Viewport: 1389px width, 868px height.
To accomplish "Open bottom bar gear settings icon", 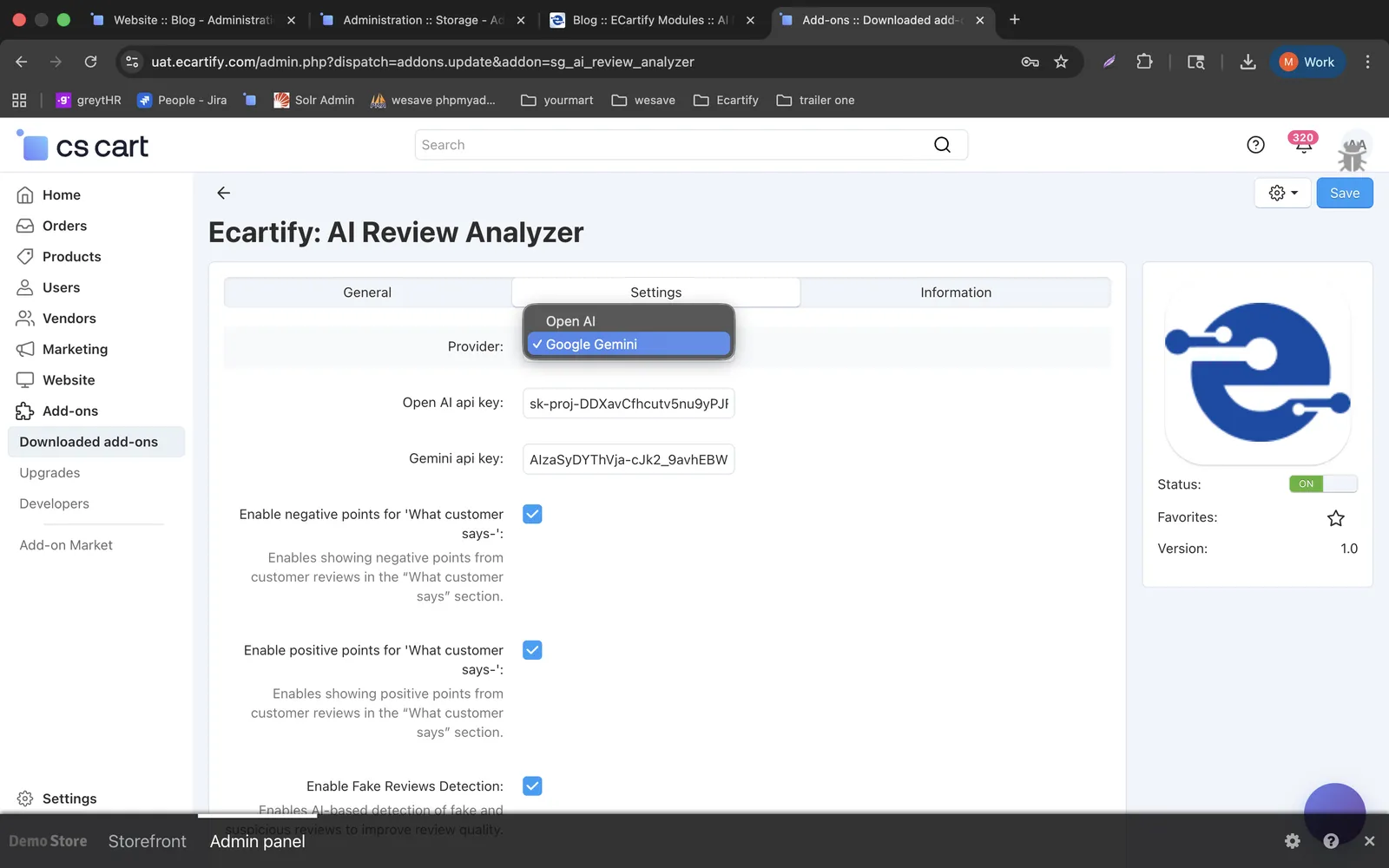I will click(x=1292, y=840).
